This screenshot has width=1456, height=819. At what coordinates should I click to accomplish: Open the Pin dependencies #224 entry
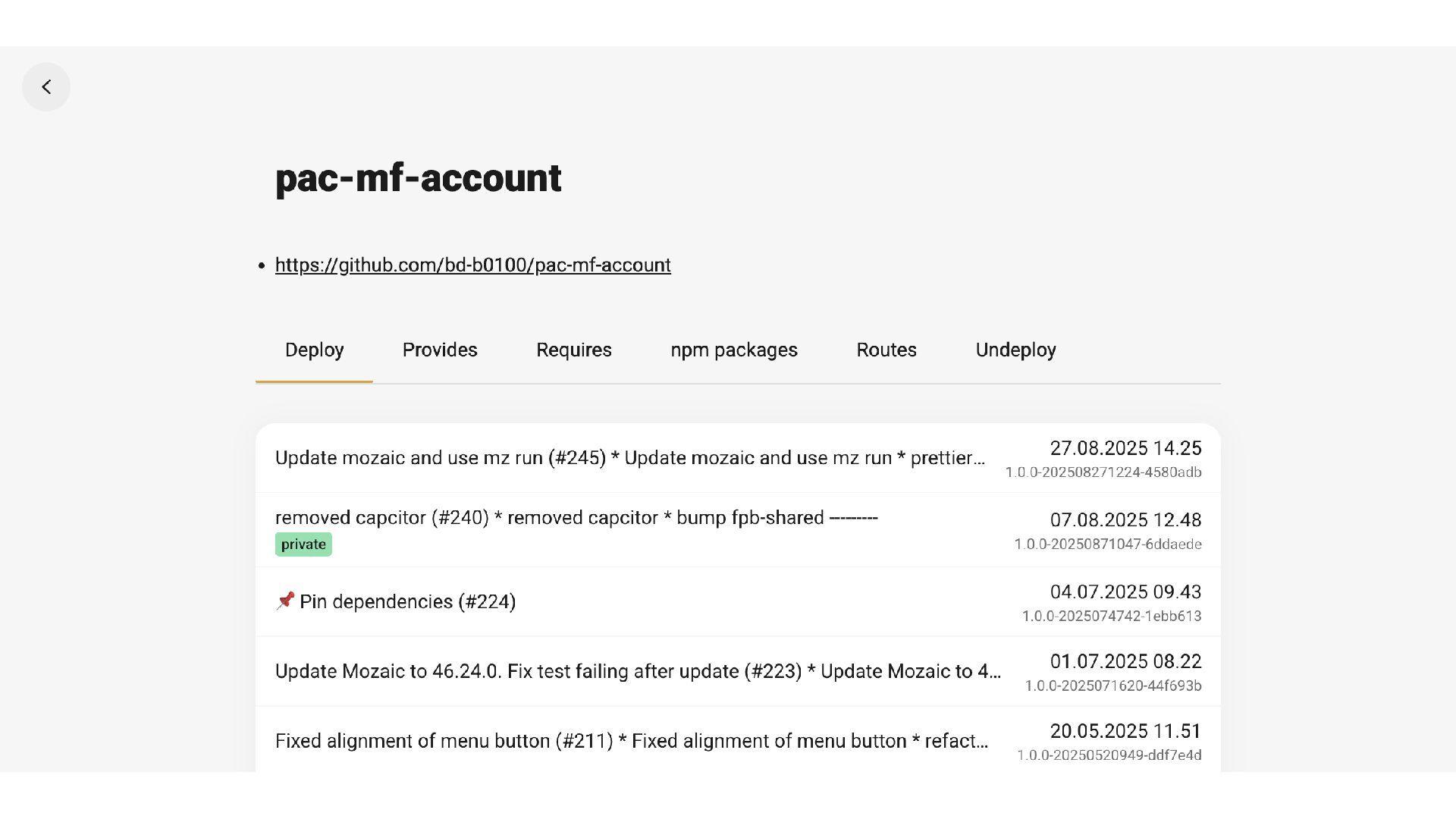point(407,601)
